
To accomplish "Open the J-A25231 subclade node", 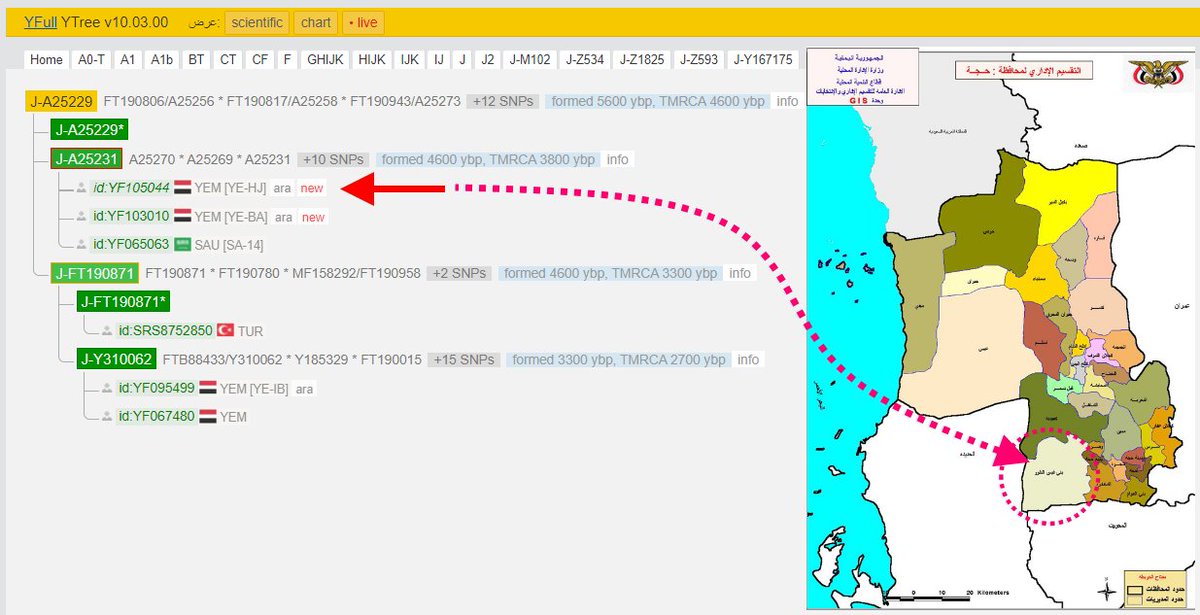I will 86,159.
